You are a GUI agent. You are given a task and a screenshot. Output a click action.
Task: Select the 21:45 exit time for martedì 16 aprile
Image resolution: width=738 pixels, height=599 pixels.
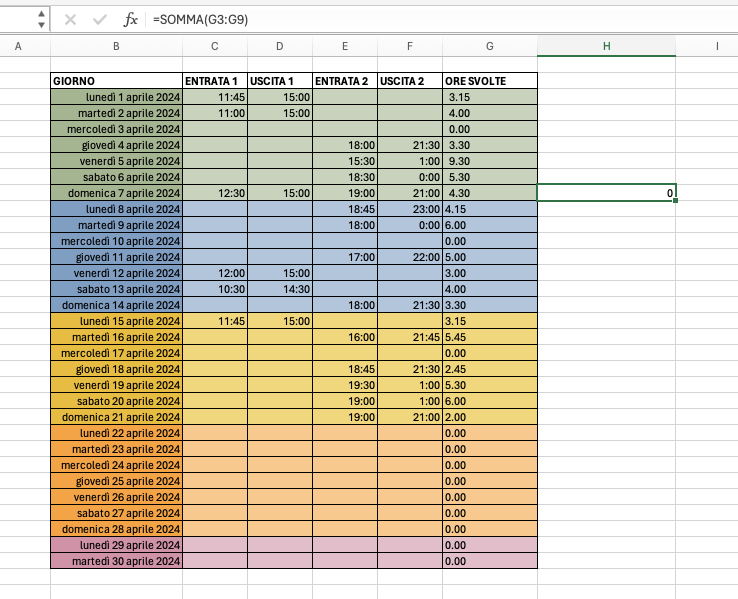coord(410,337)
